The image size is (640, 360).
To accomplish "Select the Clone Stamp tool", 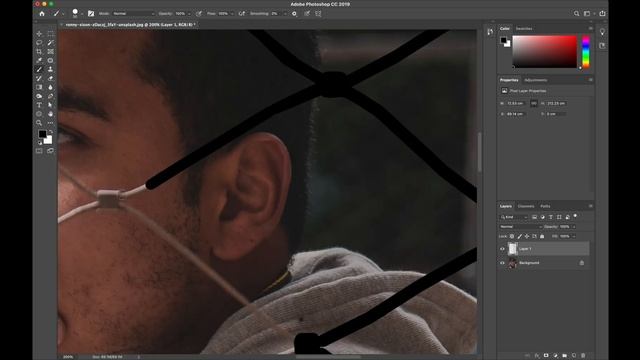I will [x=50, y=69].
